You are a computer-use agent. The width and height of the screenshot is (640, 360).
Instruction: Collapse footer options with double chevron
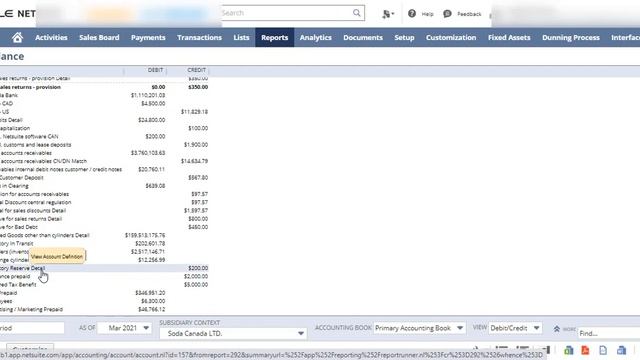(x=556, y=329)
